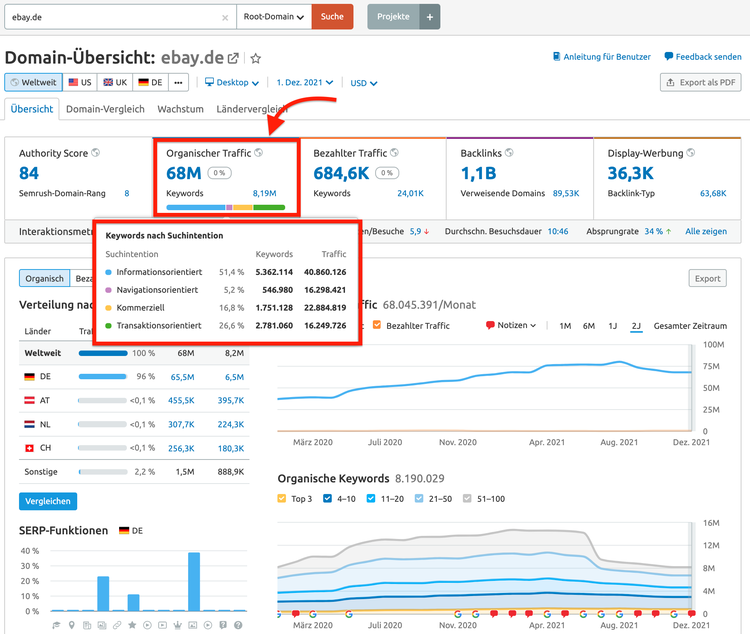Toggle the 21–50 keywords checkbox

(419, 499)
